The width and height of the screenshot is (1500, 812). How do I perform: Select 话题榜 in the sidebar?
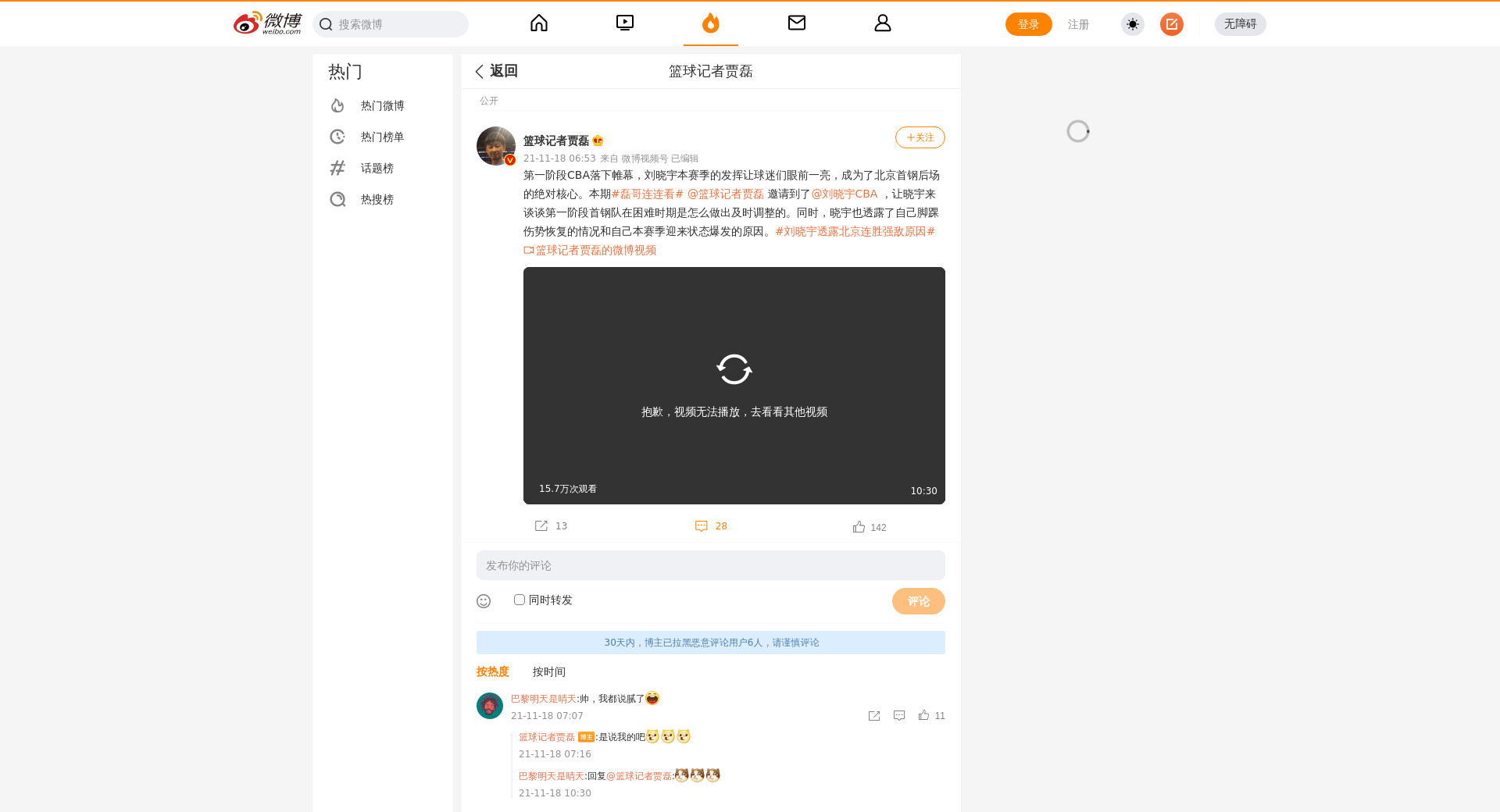click(x=377, y=169)
